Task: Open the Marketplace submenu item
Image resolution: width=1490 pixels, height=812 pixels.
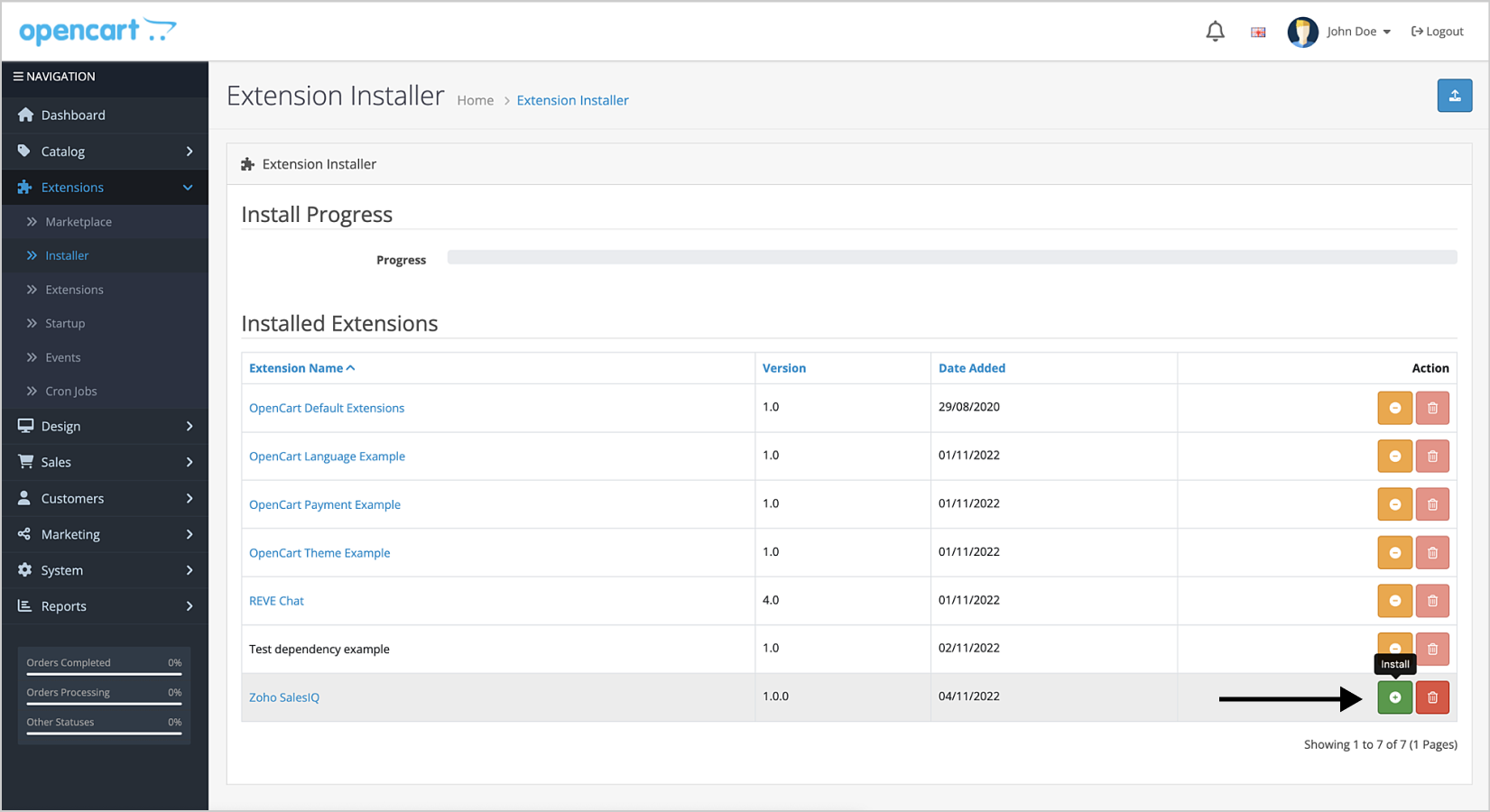Action: click(79, 222)
